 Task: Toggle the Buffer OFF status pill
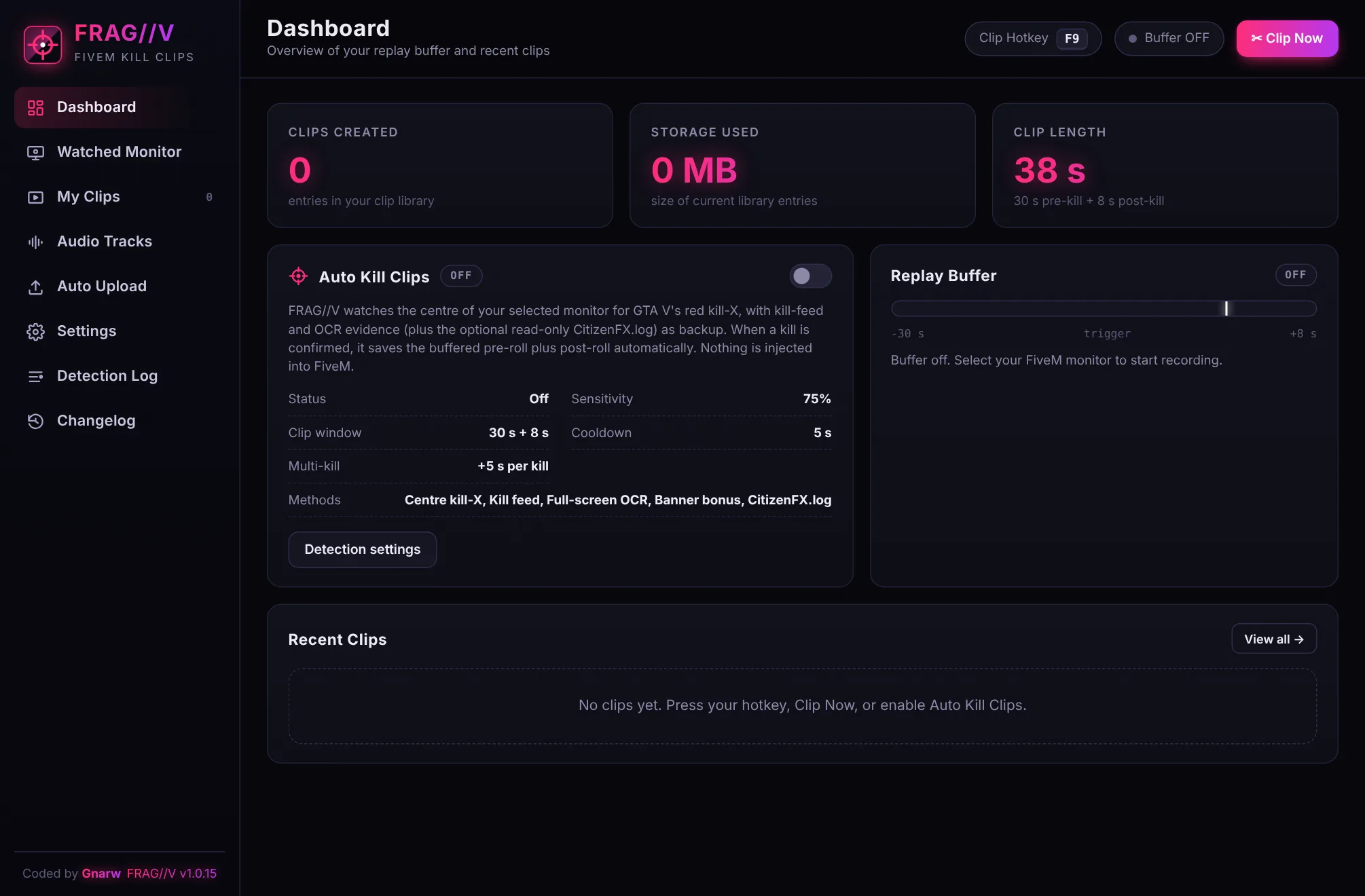pos(1169,38)
